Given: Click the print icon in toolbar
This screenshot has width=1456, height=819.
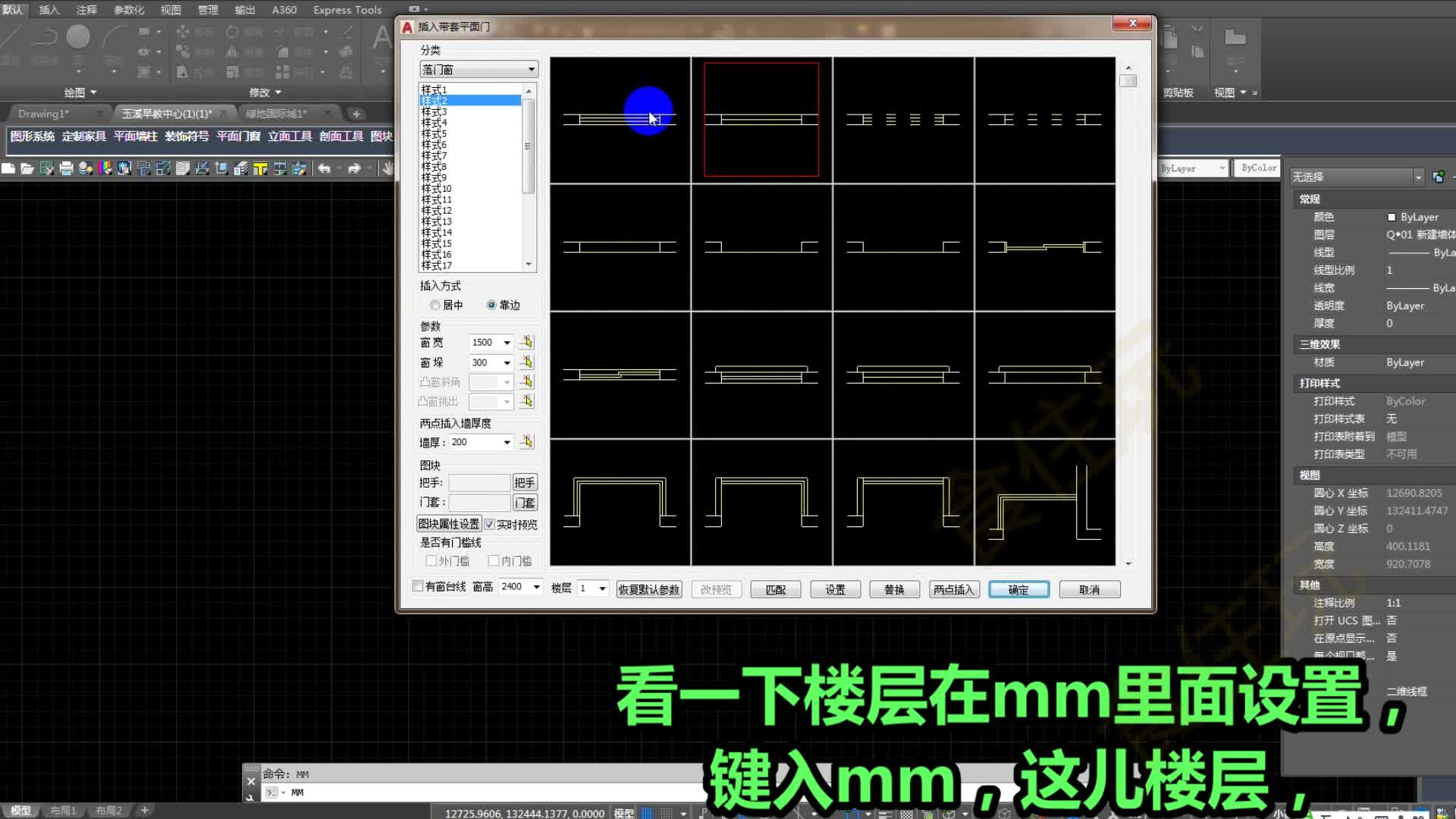Looking at the screenshot, I should 66,168.
